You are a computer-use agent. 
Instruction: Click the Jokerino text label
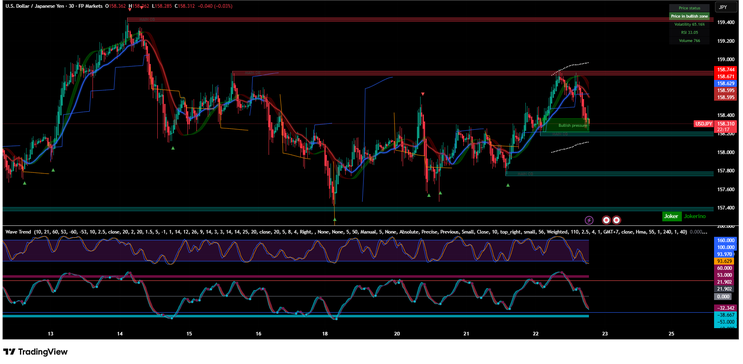pos(695,216)
